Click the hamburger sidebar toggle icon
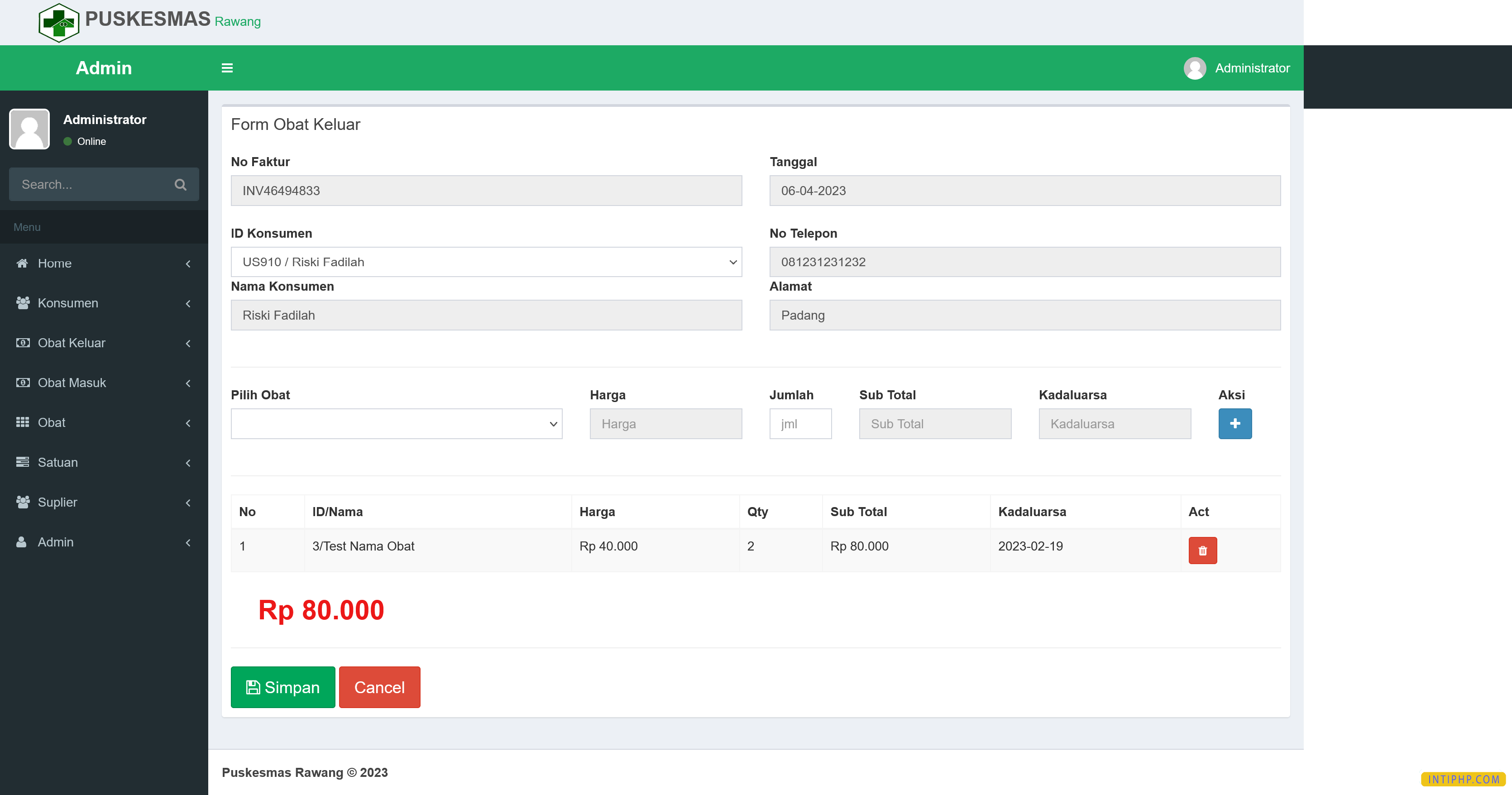Image resolution: width=1512 pixels, height=795 pixels. (x=227, y=68)
